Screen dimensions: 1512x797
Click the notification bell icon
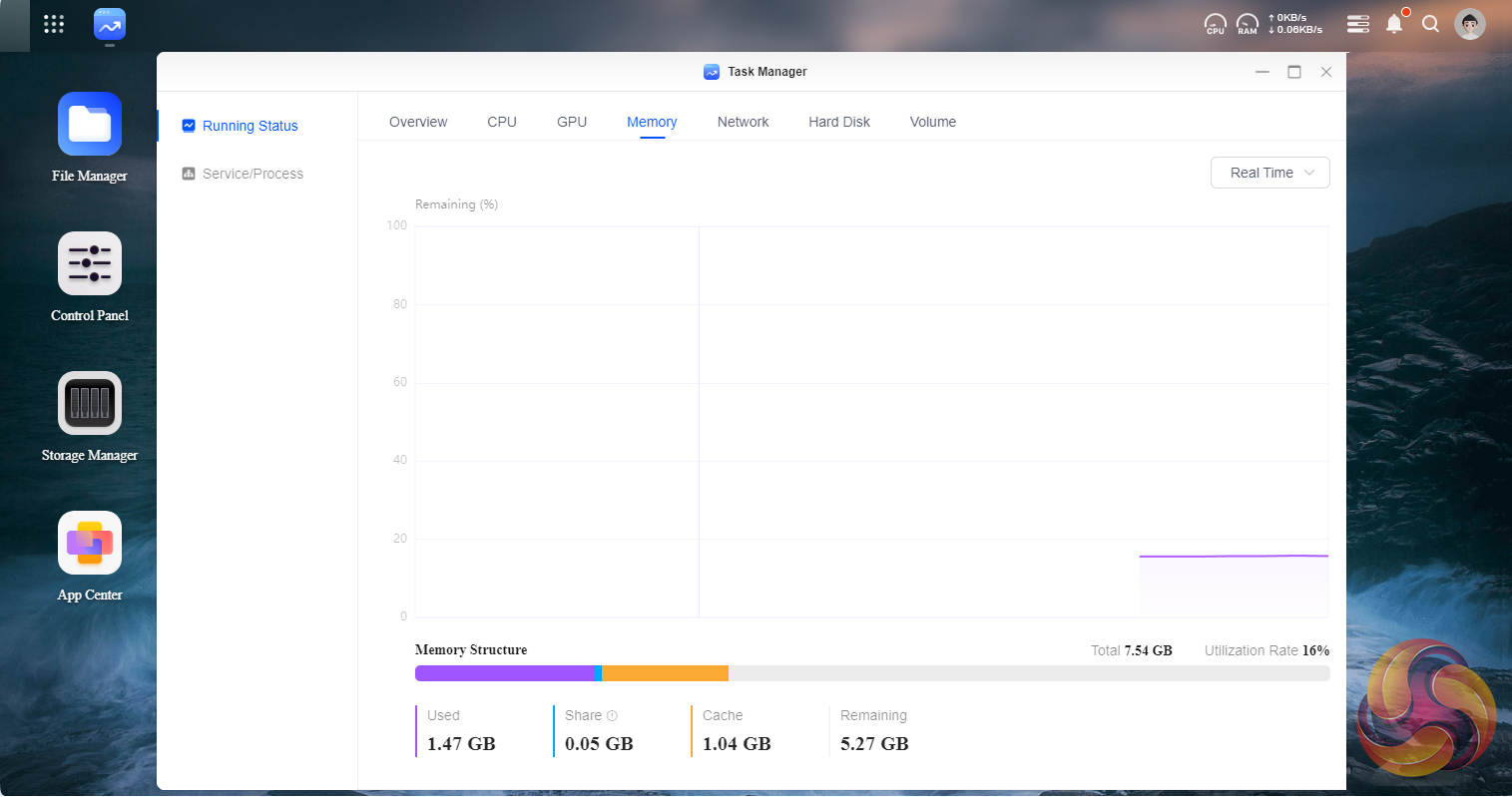point(1394,24)
